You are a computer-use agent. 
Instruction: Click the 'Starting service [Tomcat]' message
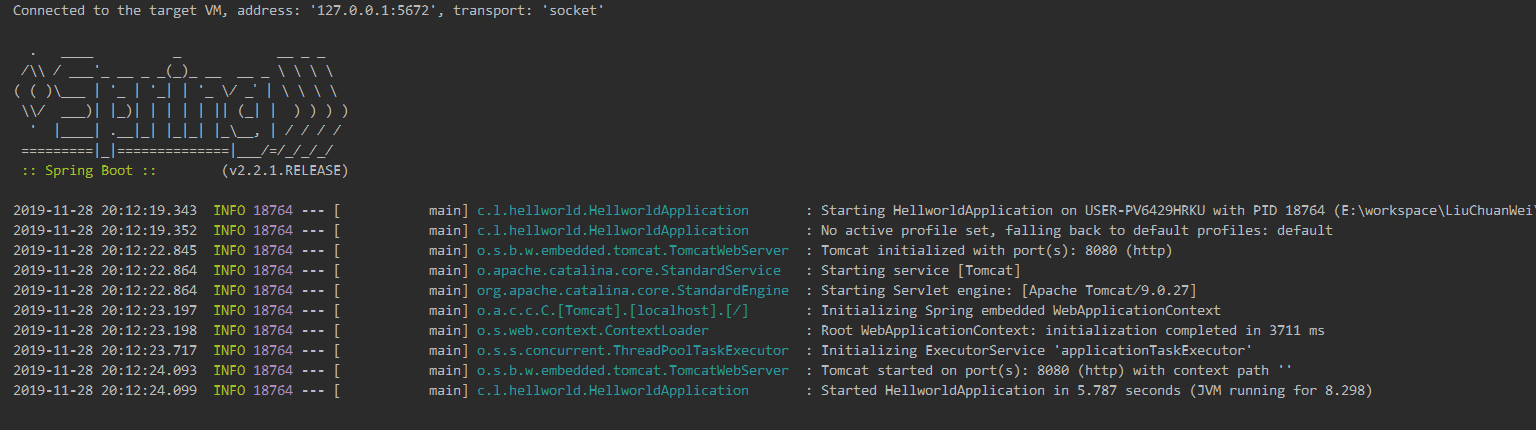point(920,271)
